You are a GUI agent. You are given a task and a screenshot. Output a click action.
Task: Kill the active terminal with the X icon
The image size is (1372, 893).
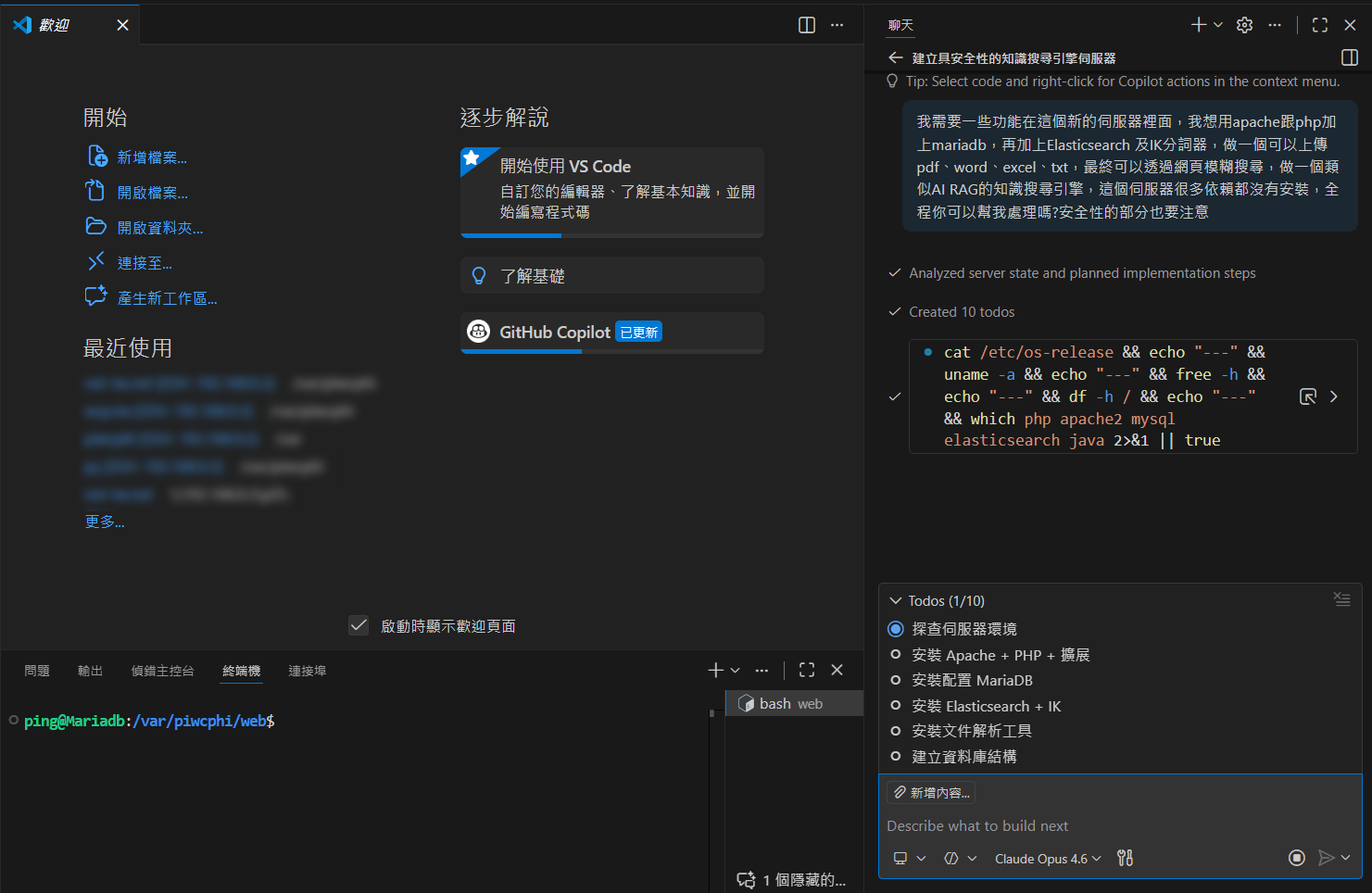click(x=837, y=670)
